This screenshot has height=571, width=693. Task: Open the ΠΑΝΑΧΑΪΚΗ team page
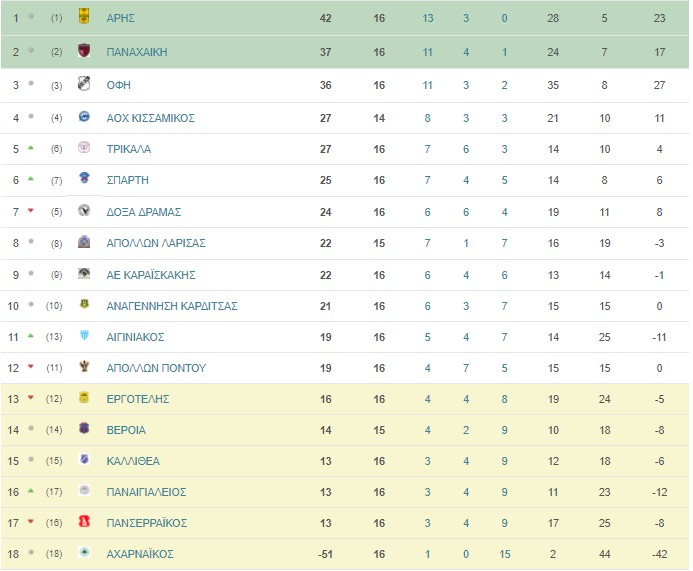(x=137, y=52)
